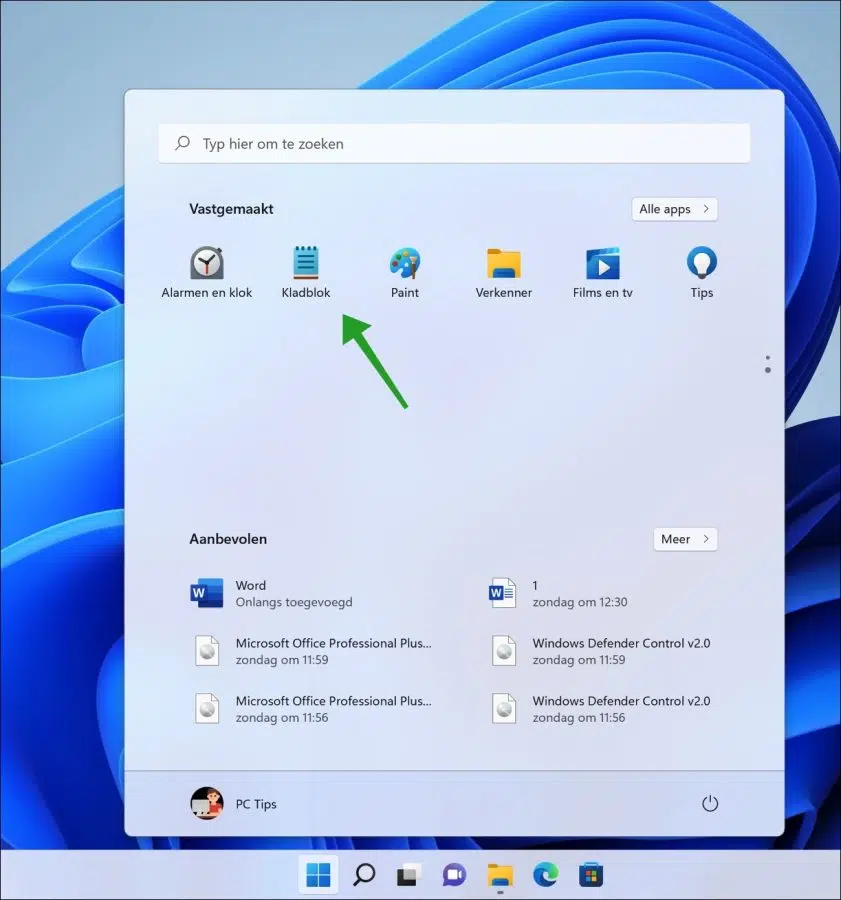Click the PC Tips account name

(x=256, y=804)
